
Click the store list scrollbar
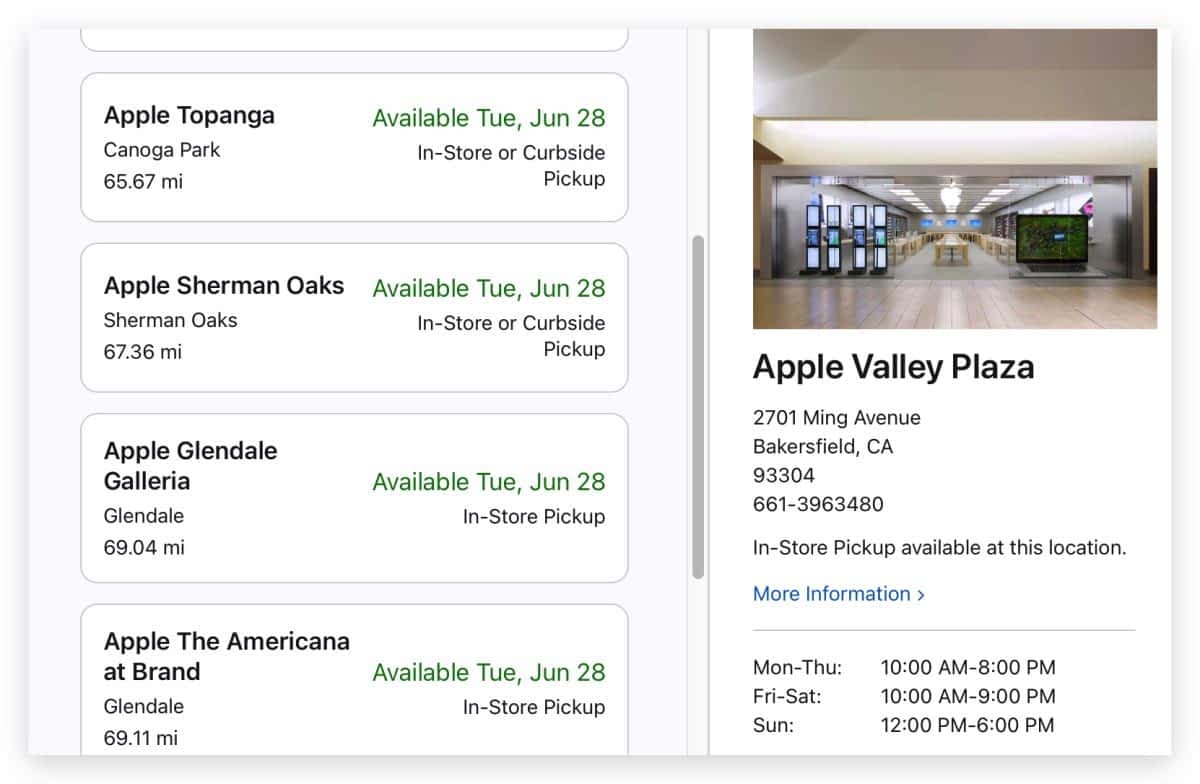(698, 406)
